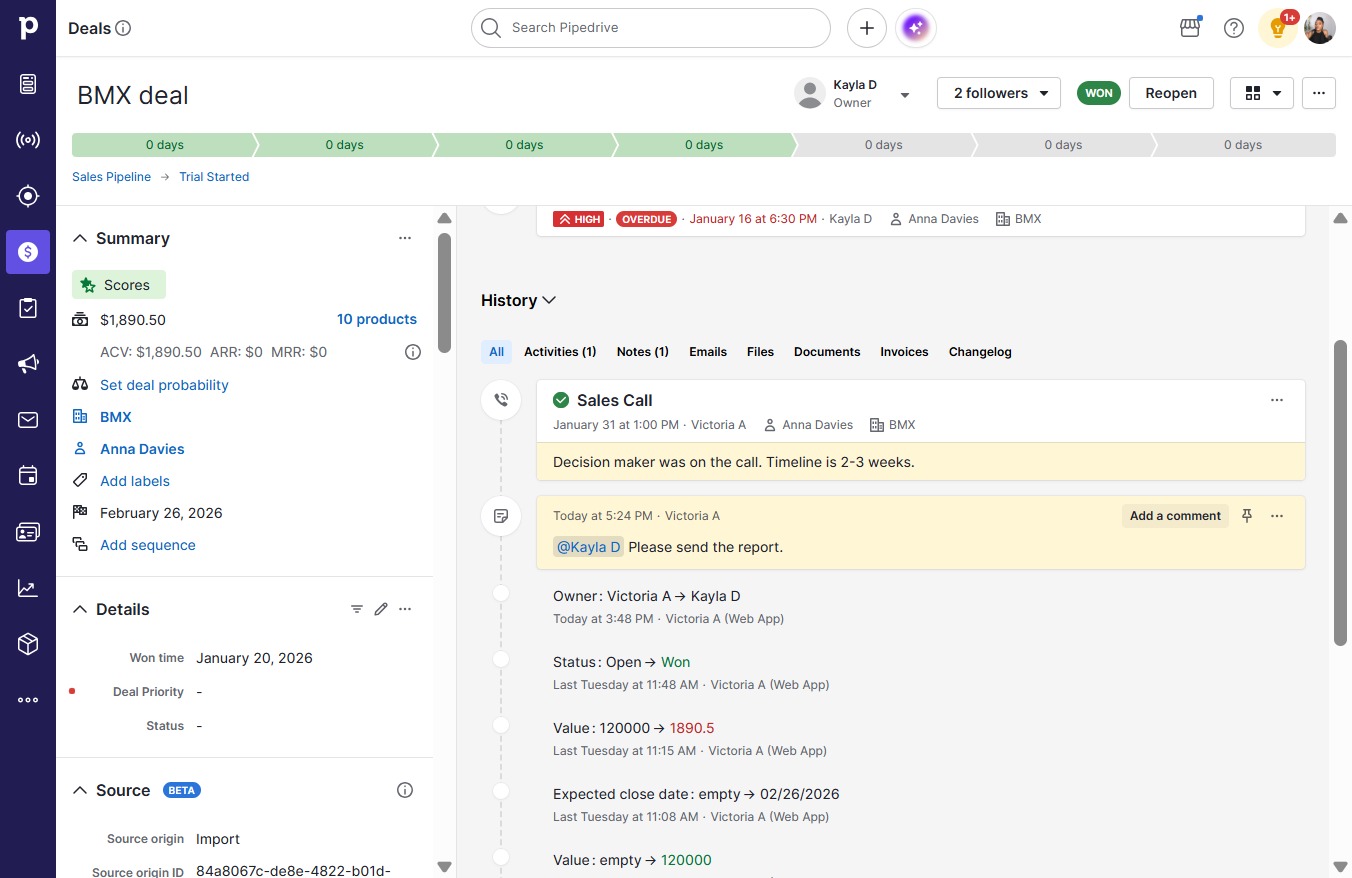Open the Anna Davies contact link in Summary
This screenshot has width=1352, height=878.
tap(142, 449)
